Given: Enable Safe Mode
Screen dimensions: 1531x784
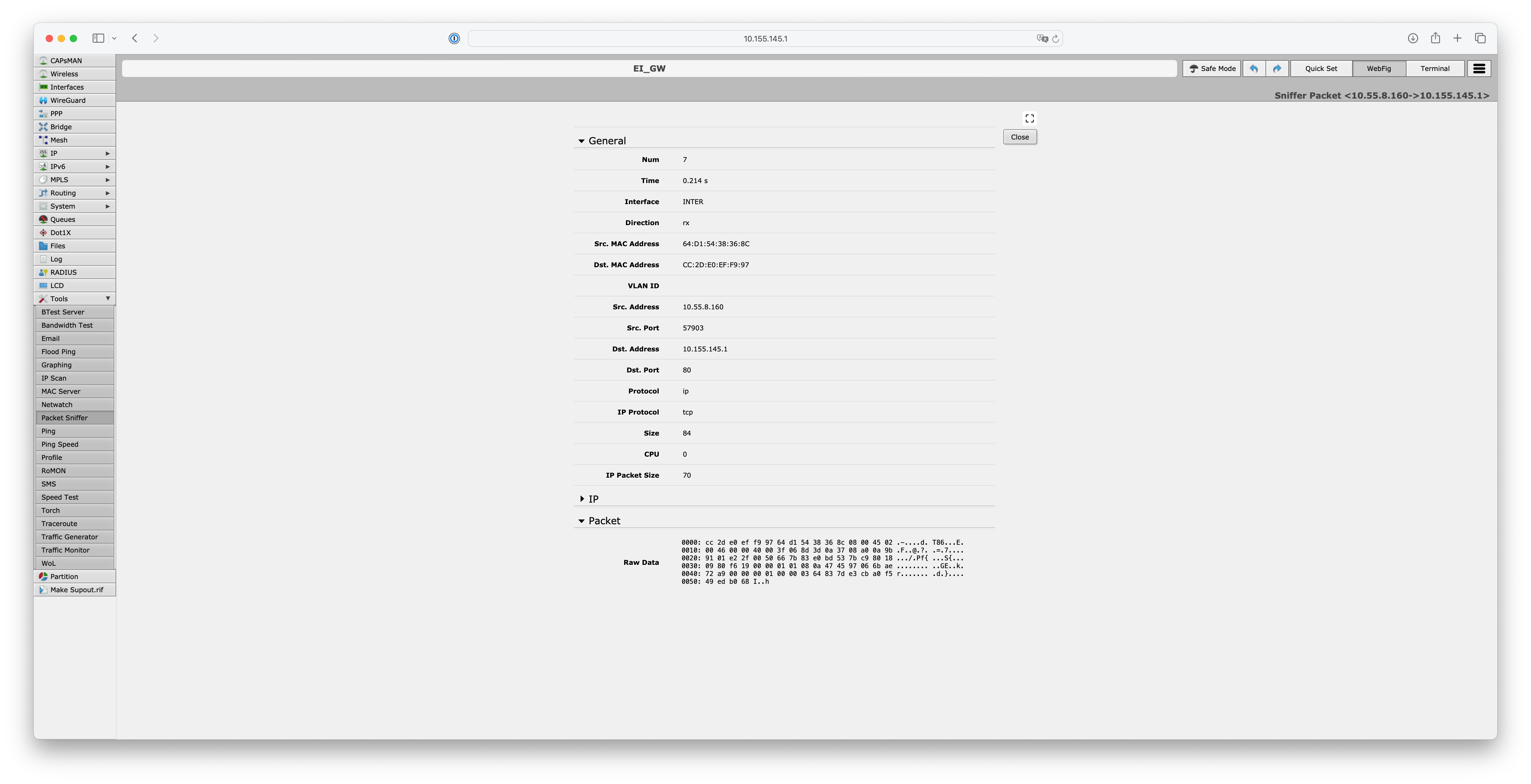Looking at the screenshot, I should point(1211,68).
